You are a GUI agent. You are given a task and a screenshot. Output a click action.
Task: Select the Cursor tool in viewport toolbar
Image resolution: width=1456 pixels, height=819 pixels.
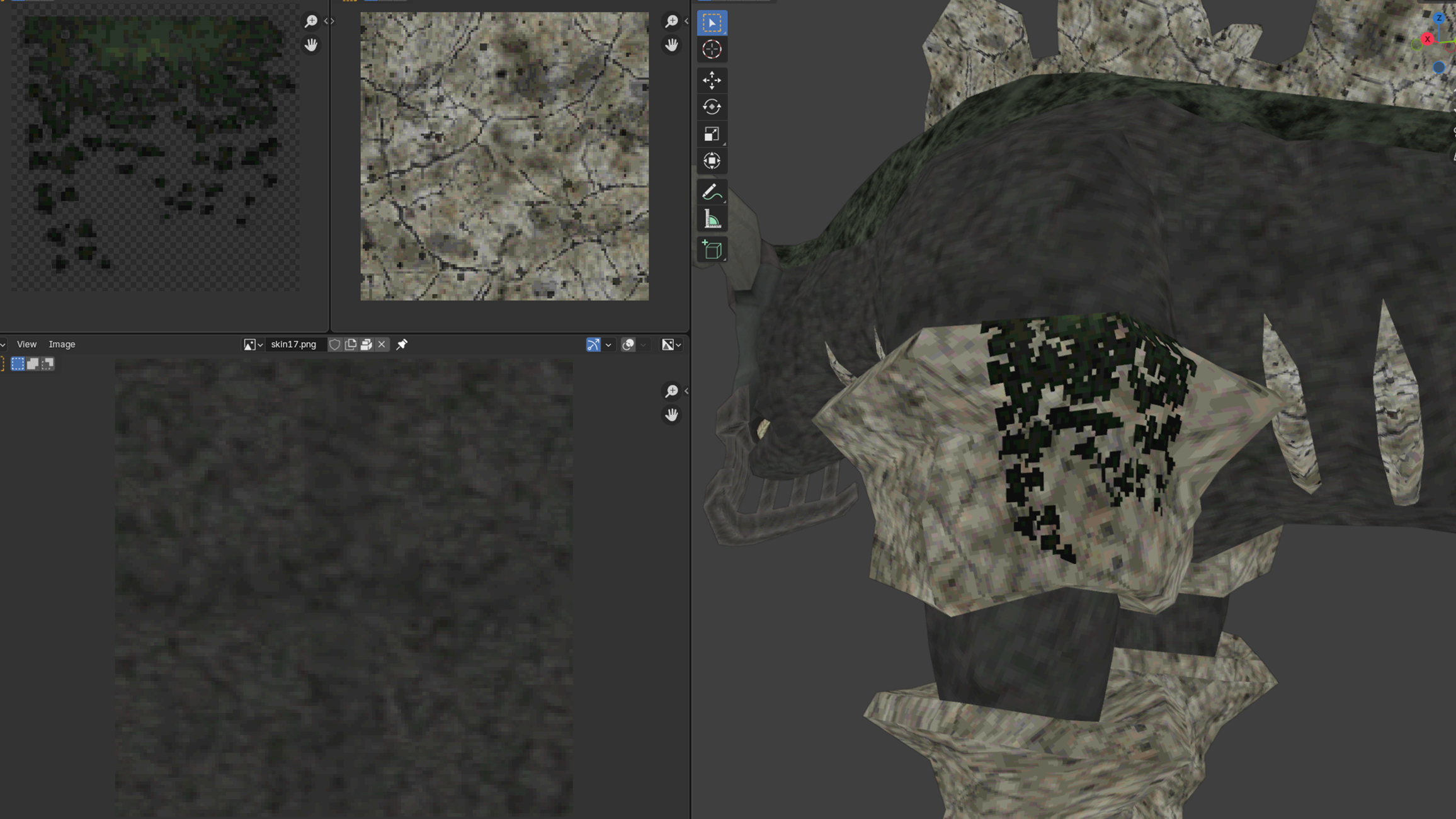point(712,50)
